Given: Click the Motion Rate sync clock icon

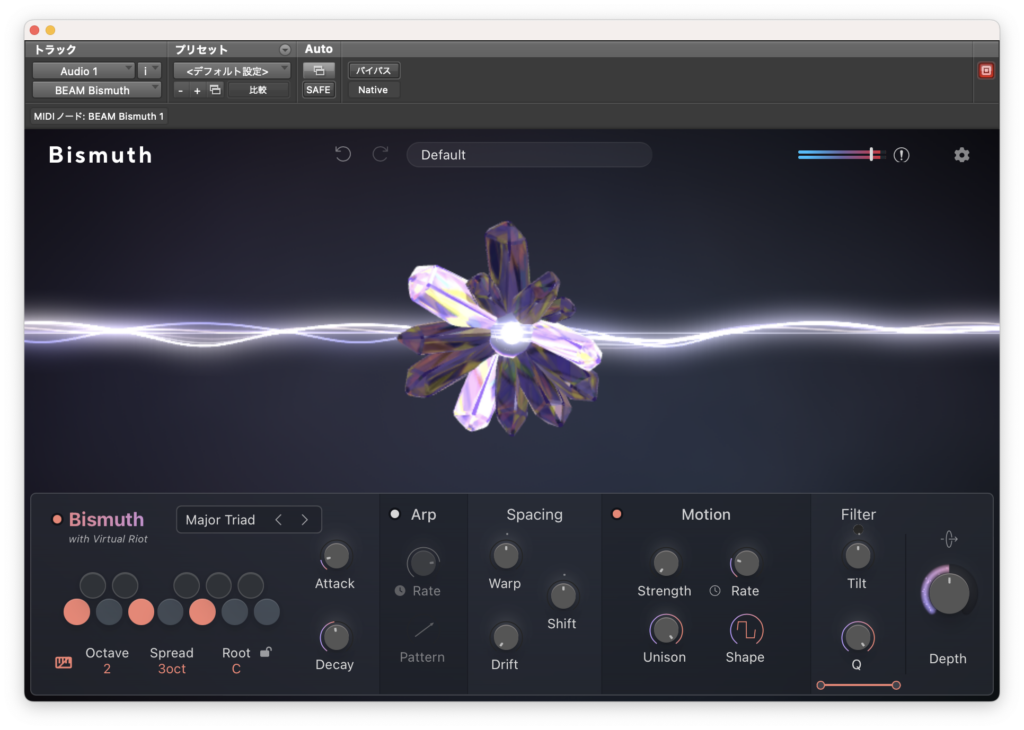Looking at the screenshot, I should pos(715,590).
